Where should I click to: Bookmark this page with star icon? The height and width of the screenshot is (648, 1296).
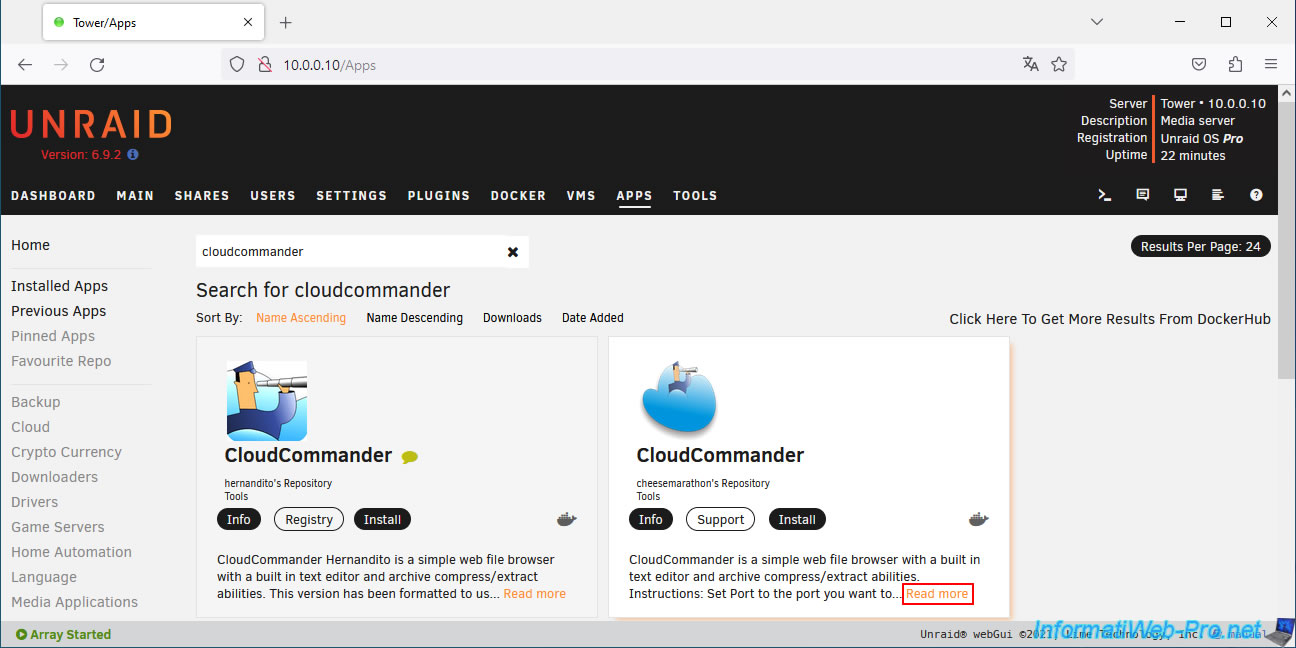pos(1059,64)
